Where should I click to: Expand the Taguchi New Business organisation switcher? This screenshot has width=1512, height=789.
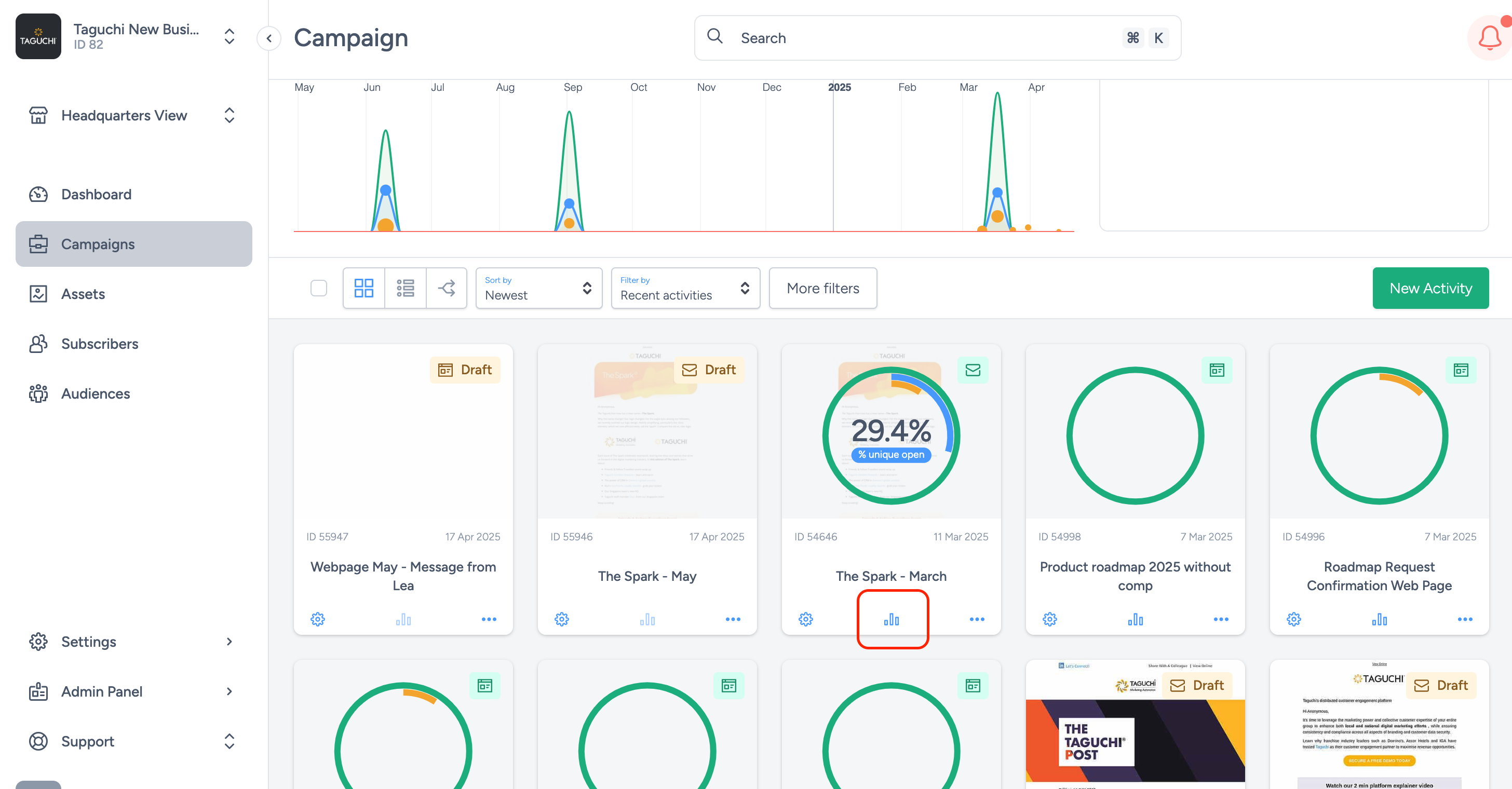point(230,36)
